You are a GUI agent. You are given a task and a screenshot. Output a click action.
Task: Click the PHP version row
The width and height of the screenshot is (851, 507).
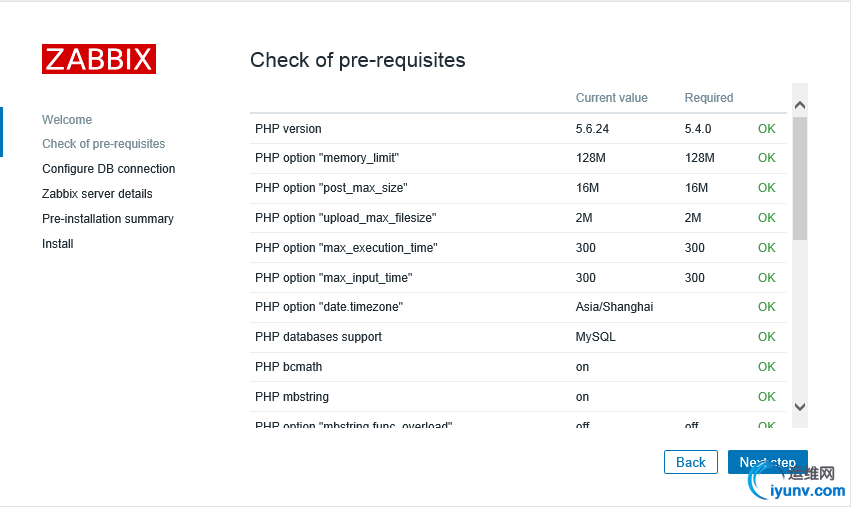(x=518, y=129)
